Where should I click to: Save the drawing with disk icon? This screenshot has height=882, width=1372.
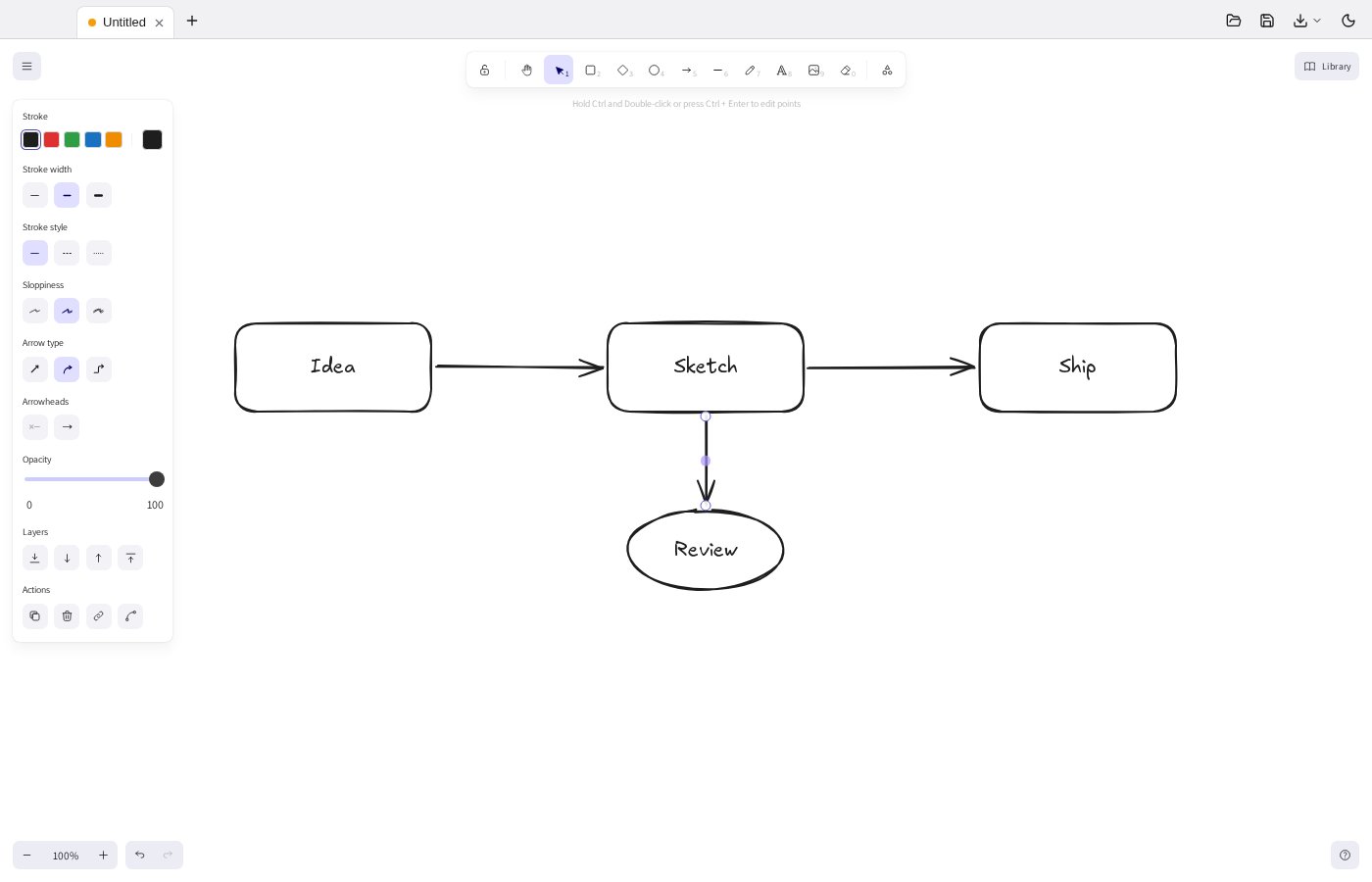click(x=1267, y=21)
